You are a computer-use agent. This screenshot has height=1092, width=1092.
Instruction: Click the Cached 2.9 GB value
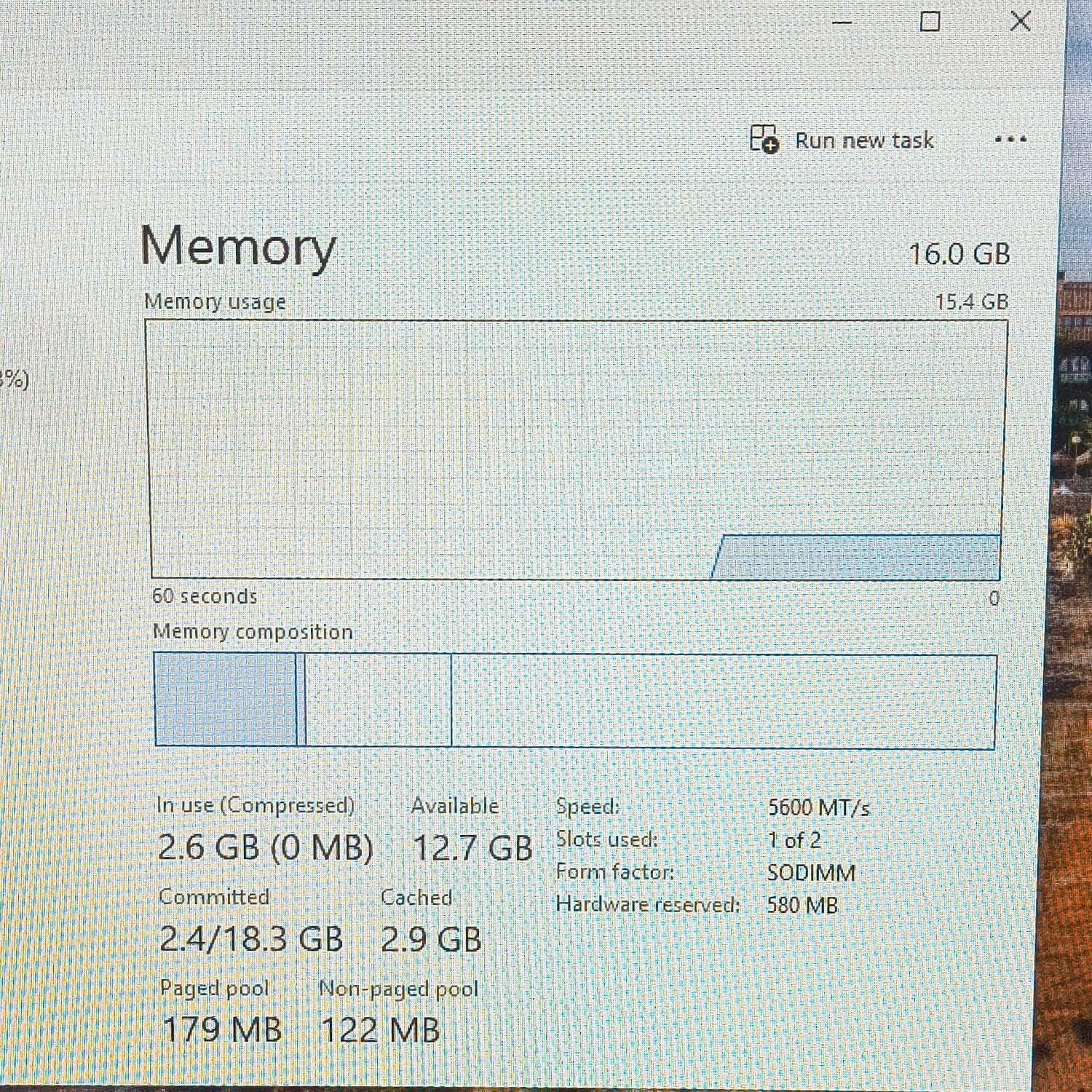(431, 939)
